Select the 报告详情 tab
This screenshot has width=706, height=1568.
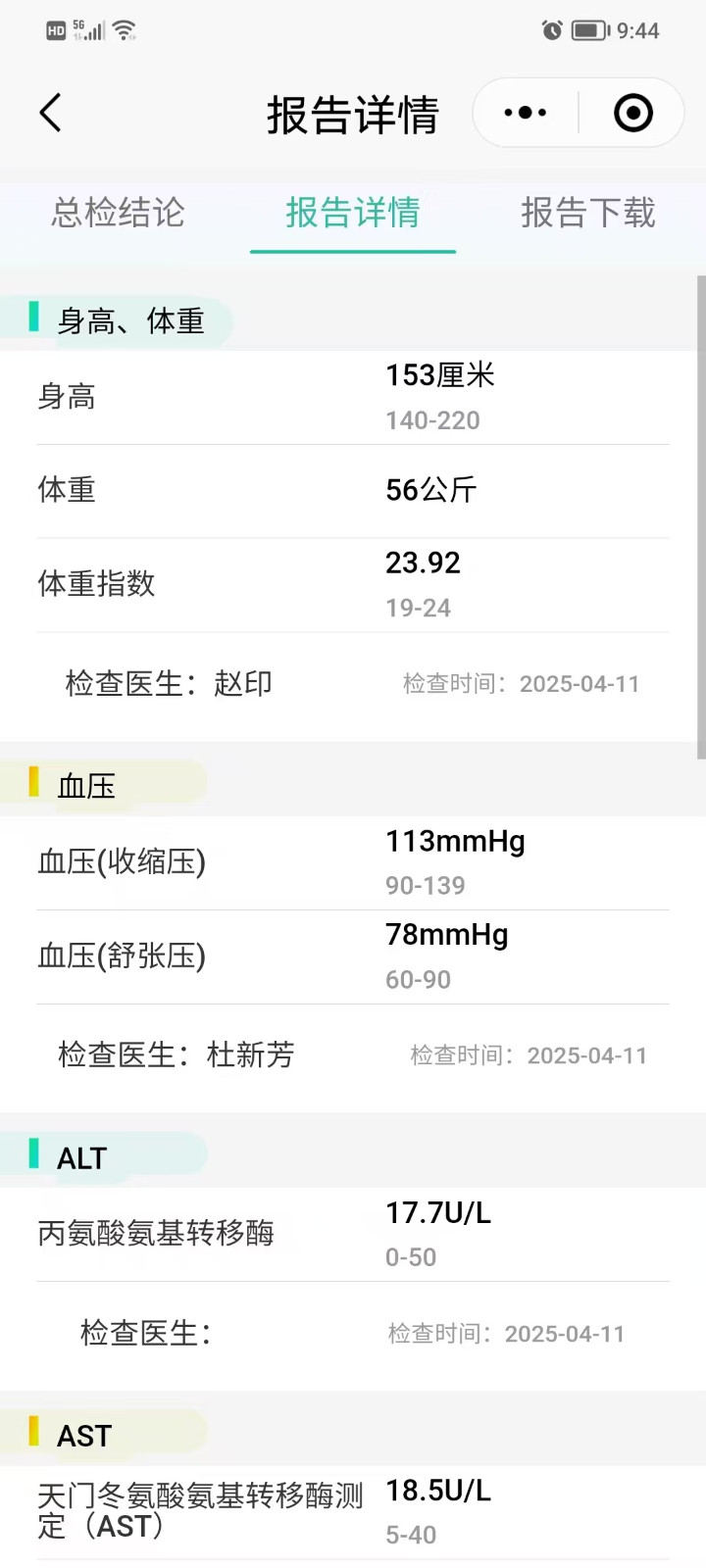pyautogui.click(x=353, y=213)
